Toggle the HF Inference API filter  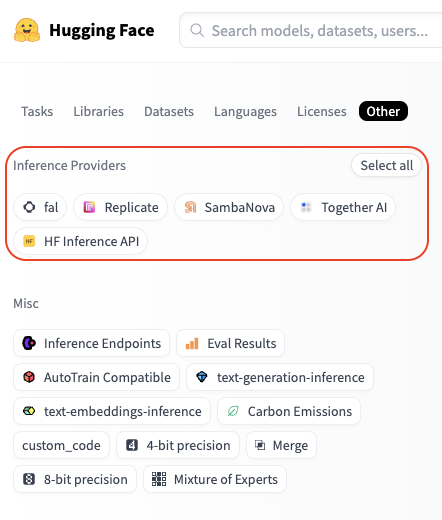[x=80, y=241]
